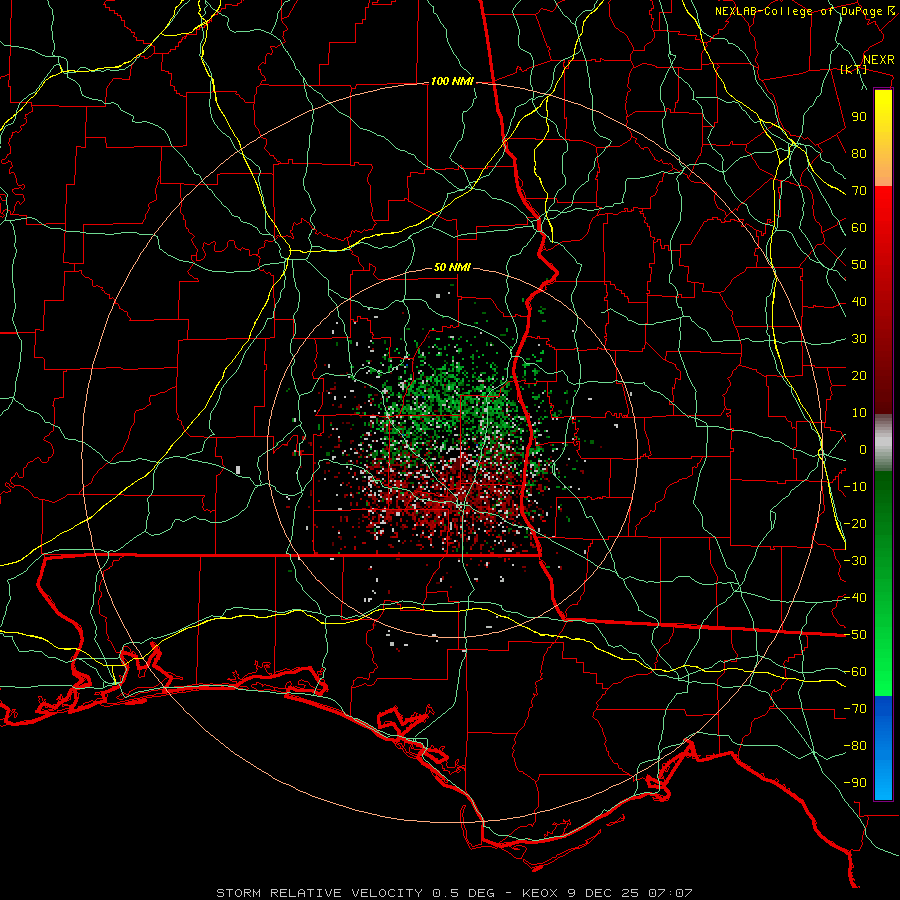Click the NEXLAB-College of DuPage title text

(798, 11)
